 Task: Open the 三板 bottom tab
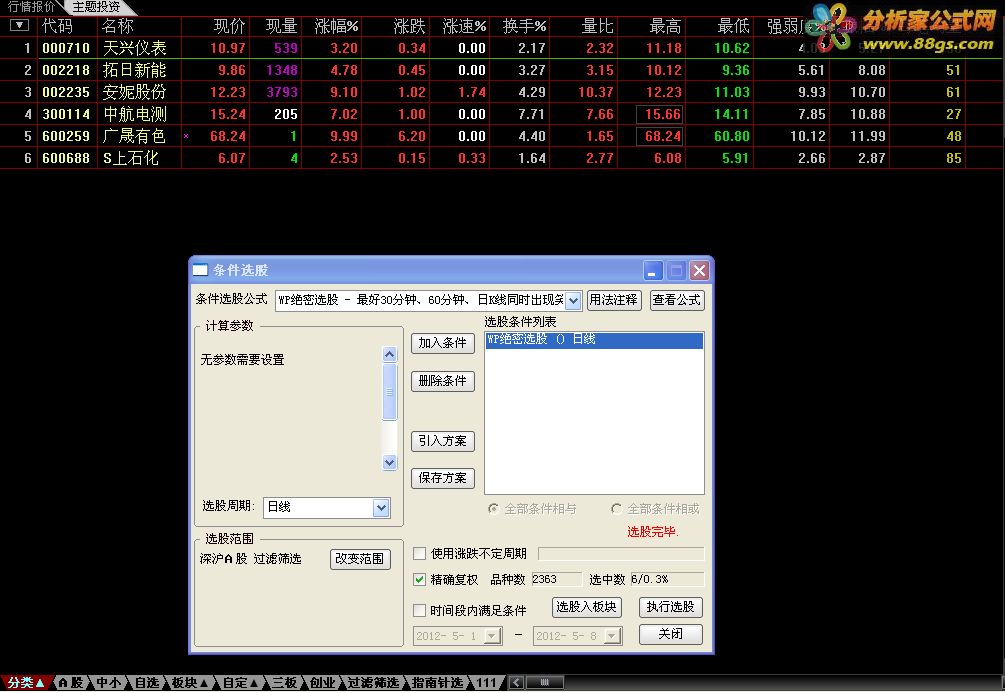click(285, 683)
